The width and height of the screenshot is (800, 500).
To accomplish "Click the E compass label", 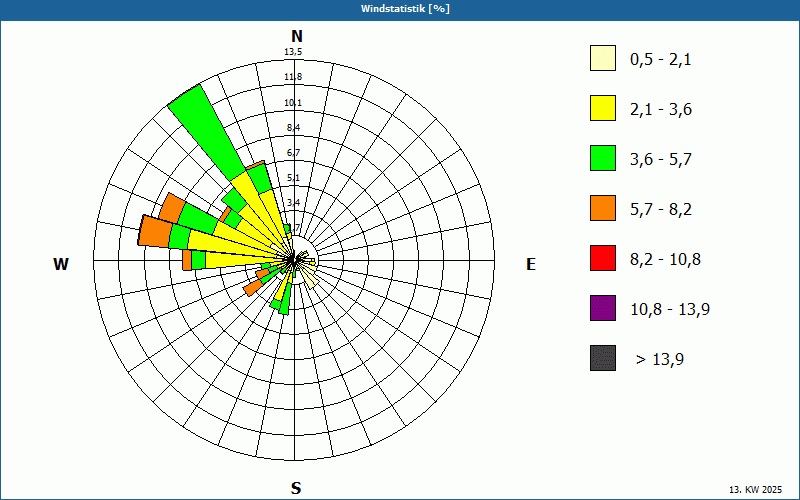I will point(531,264).
